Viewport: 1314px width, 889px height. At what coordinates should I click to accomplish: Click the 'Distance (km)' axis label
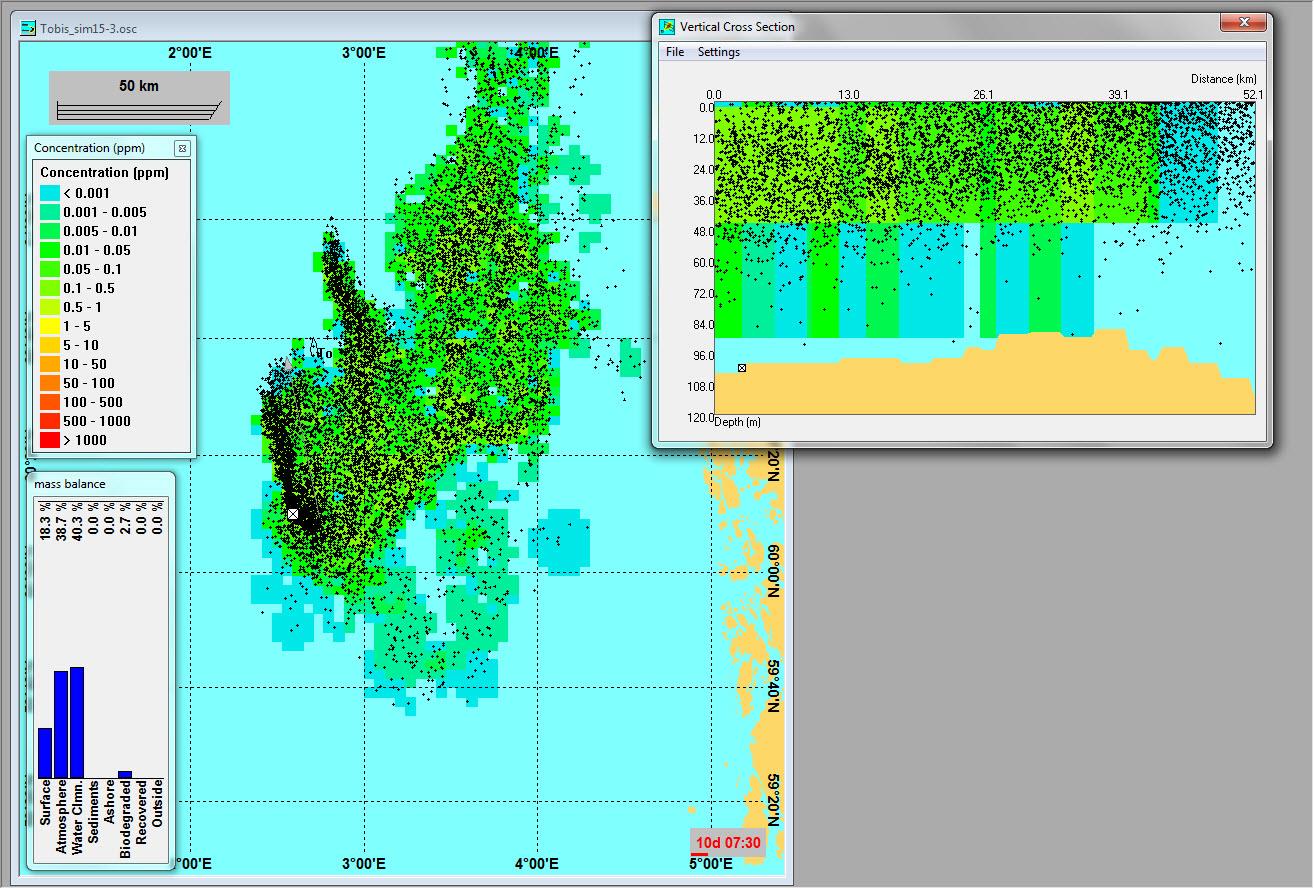[x=1223, y=79]
